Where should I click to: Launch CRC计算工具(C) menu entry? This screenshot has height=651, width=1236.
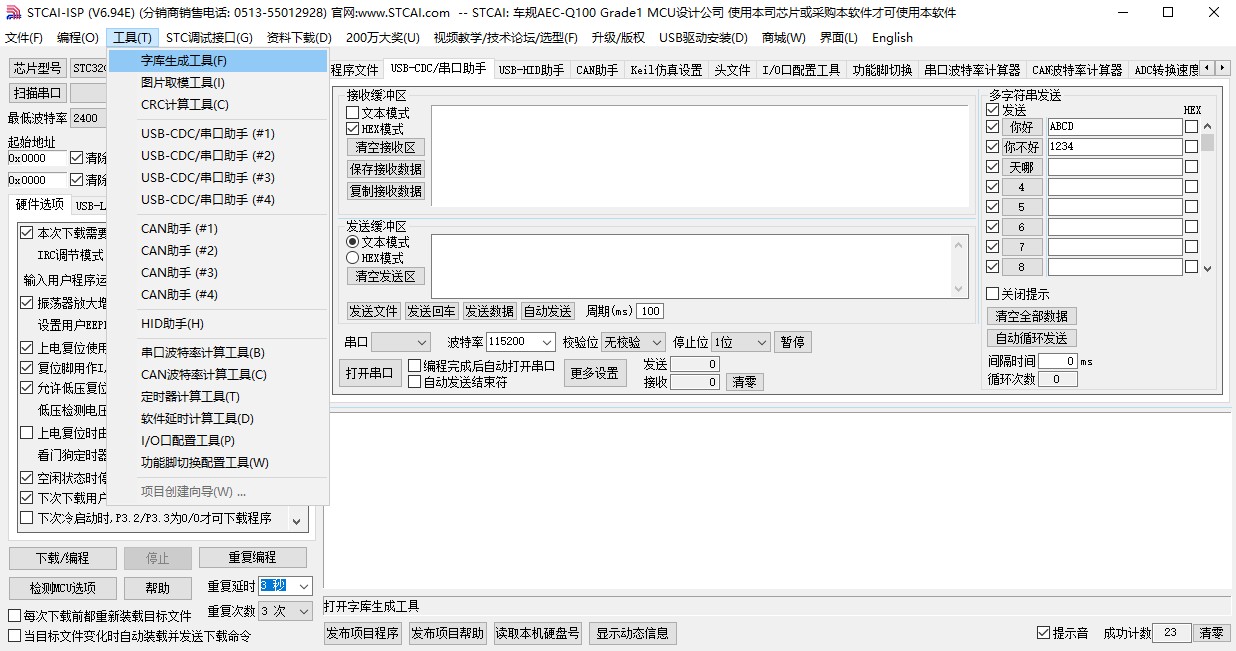coord(219,105)
